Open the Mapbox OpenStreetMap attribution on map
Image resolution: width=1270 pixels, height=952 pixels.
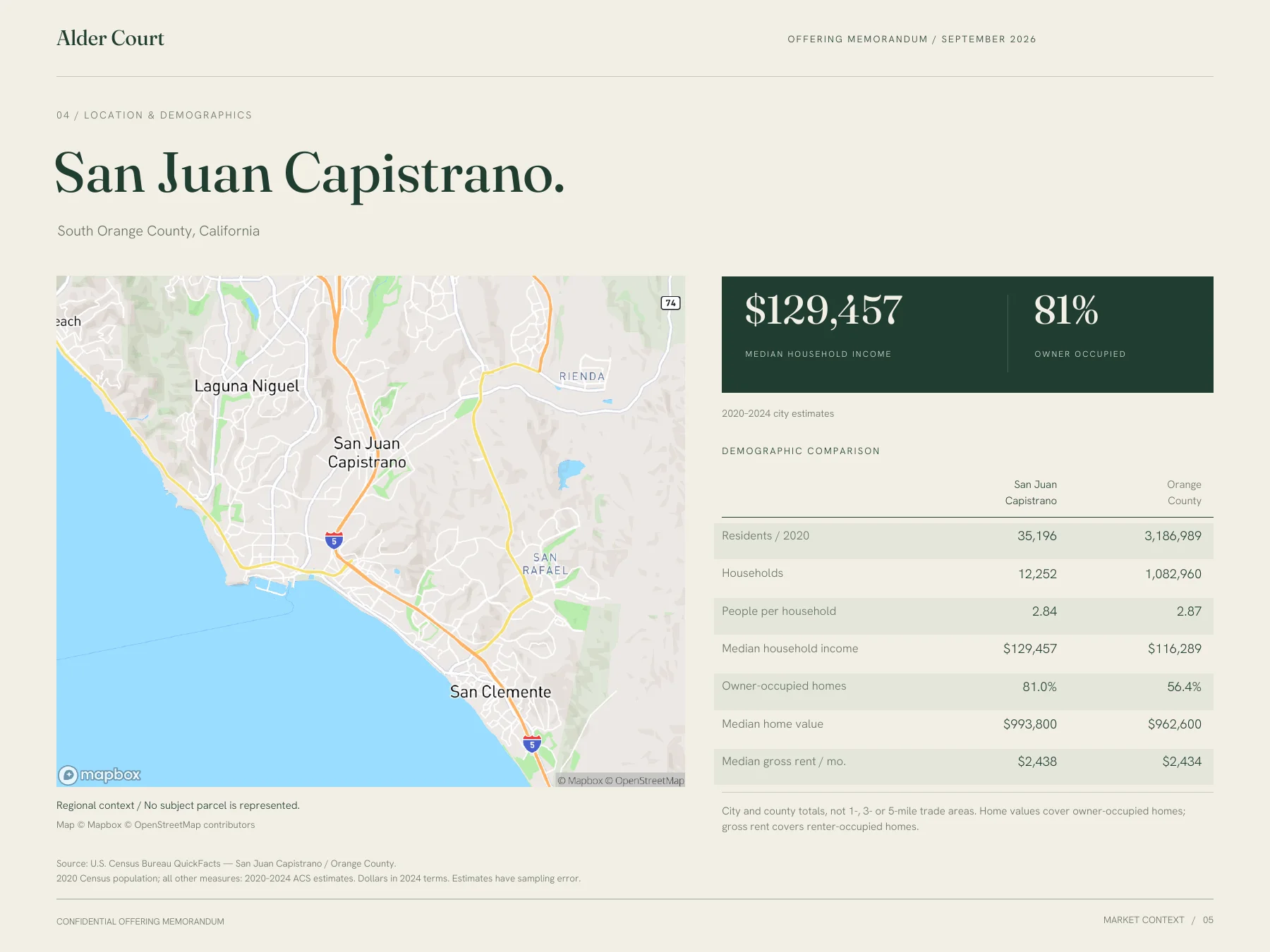click(620, 780)
